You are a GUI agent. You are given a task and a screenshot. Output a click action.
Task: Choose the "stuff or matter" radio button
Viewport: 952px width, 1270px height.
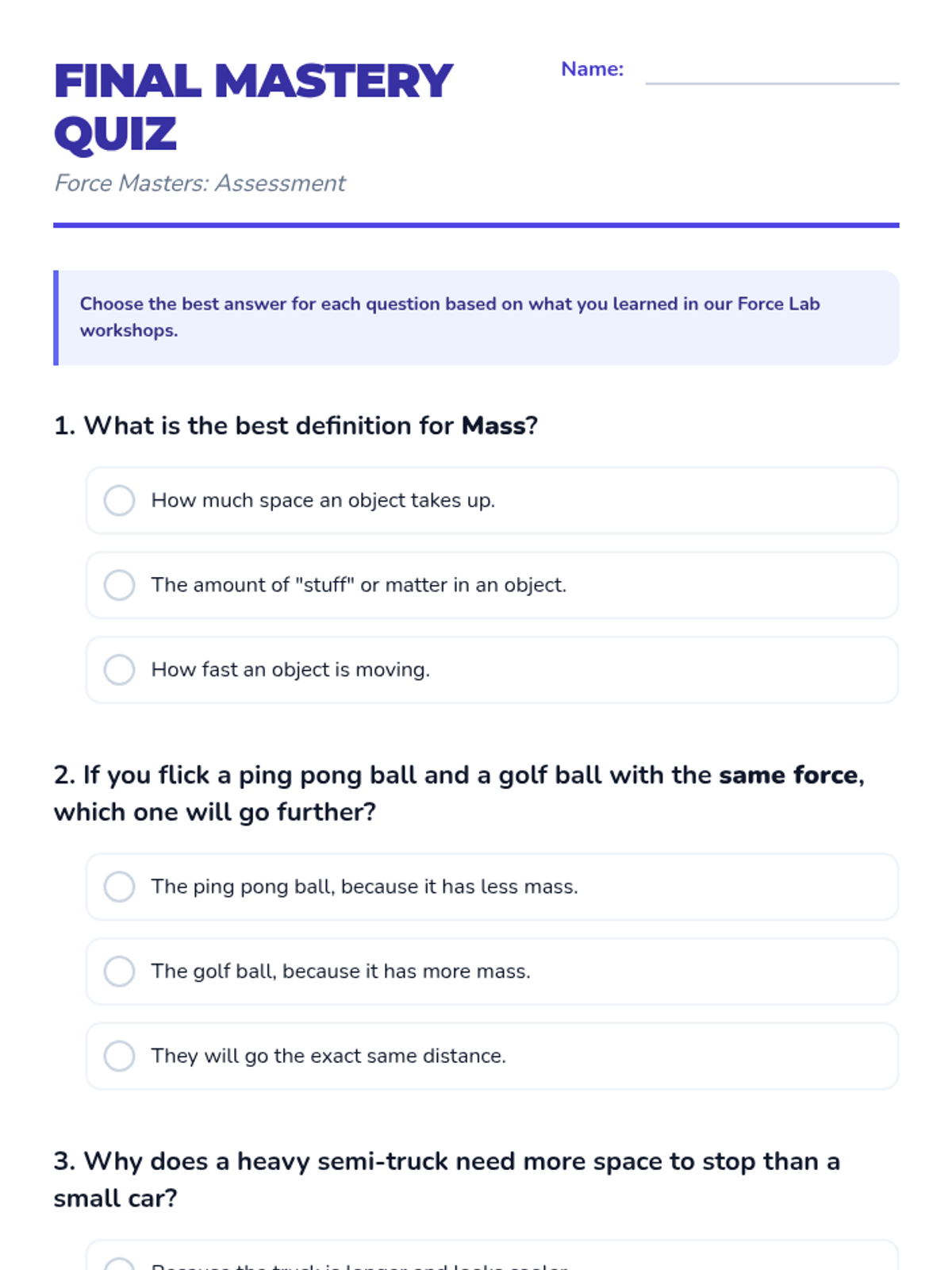click(x=119, y=585)
